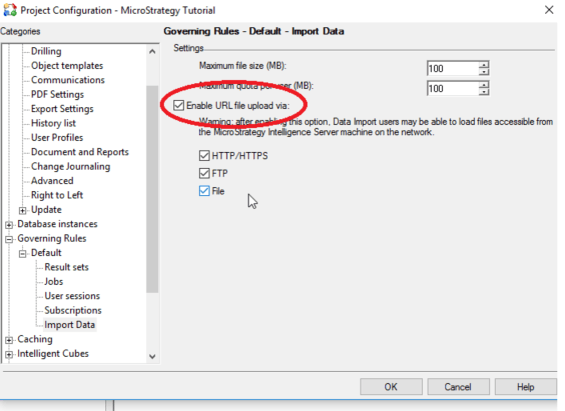
Task: Open Change Journaling category
Action: [x=71, y=166]
